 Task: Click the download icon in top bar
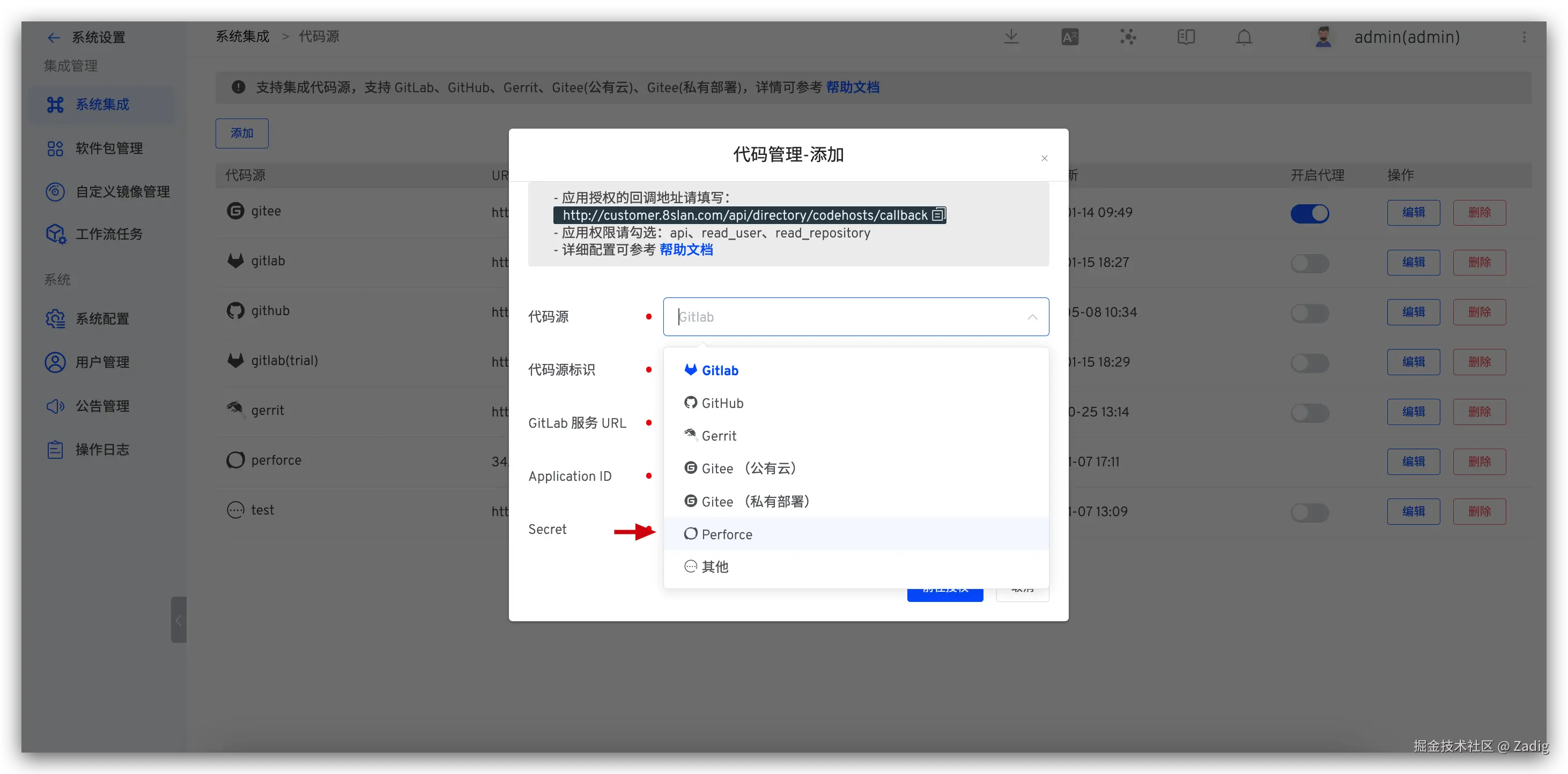point(1011,36)
